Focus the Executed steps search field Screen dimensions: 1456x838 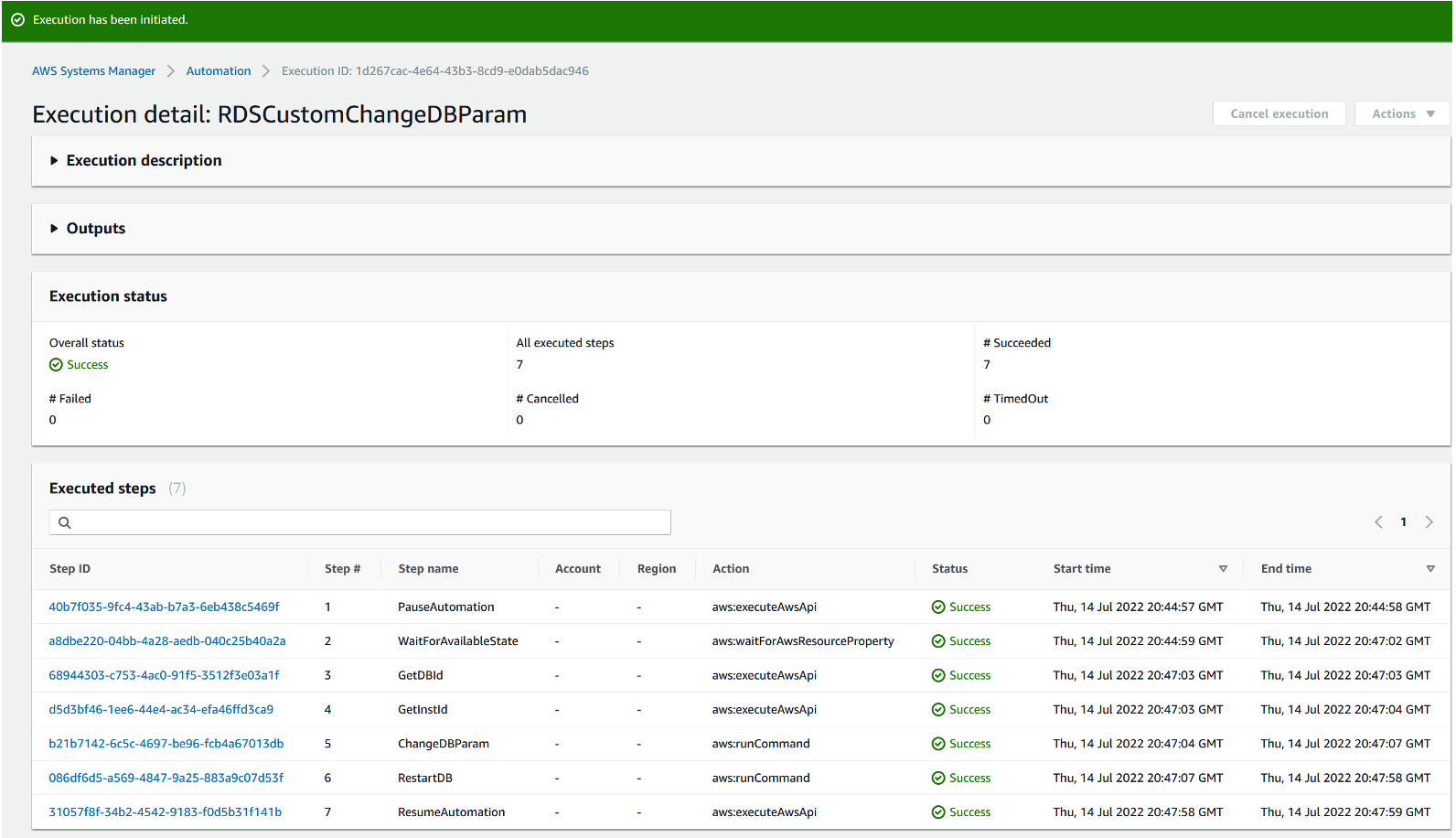coord(366,522)
